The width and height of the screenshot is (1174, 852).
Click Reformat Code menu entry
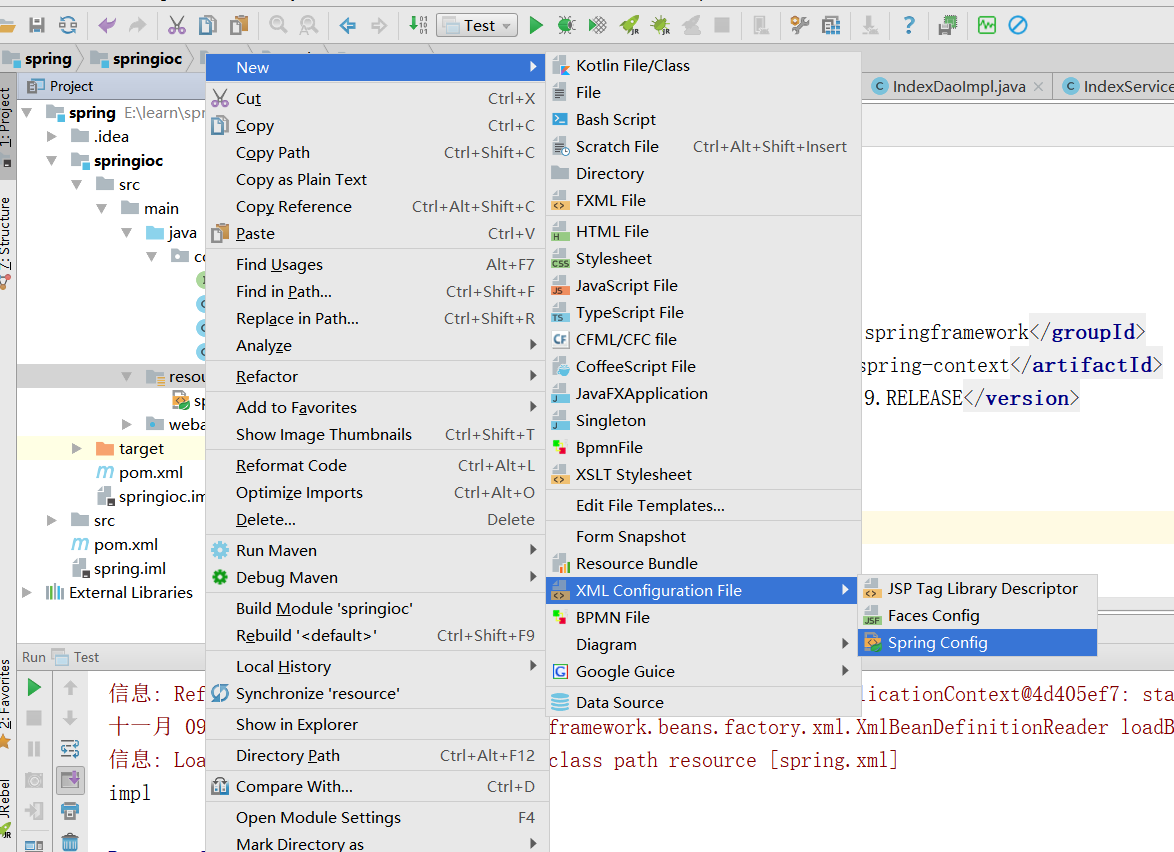(x=376, y=466)
